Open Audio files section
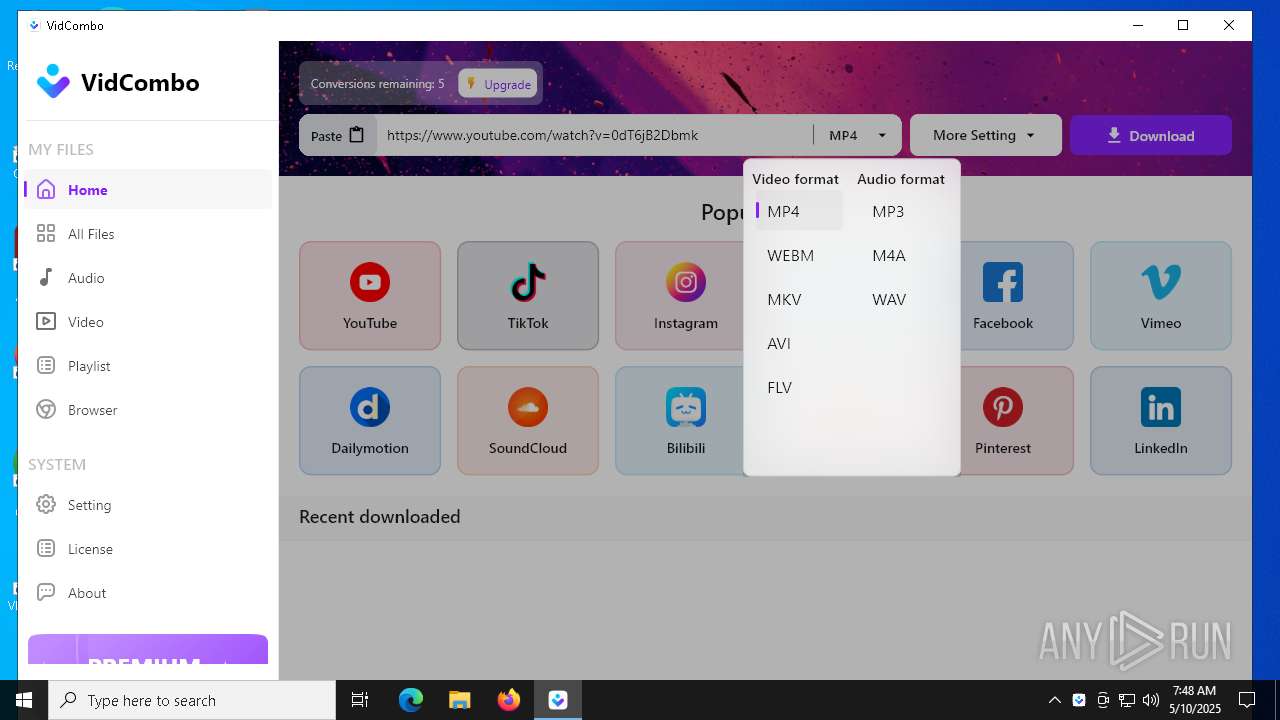 [x=148, y=278]
